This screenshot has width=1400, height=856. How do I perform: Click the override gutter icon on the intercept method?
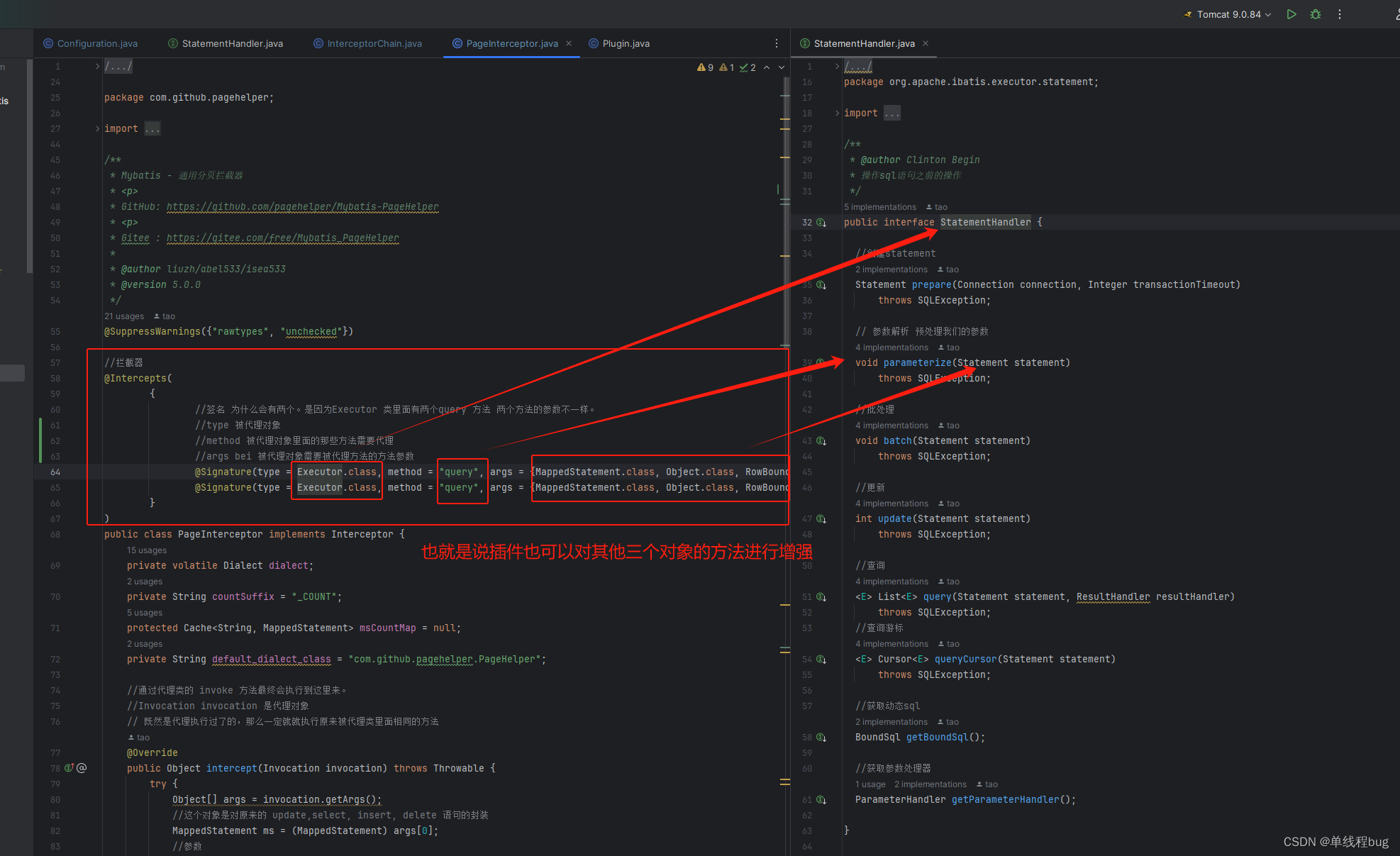click(x=70, y=768)
